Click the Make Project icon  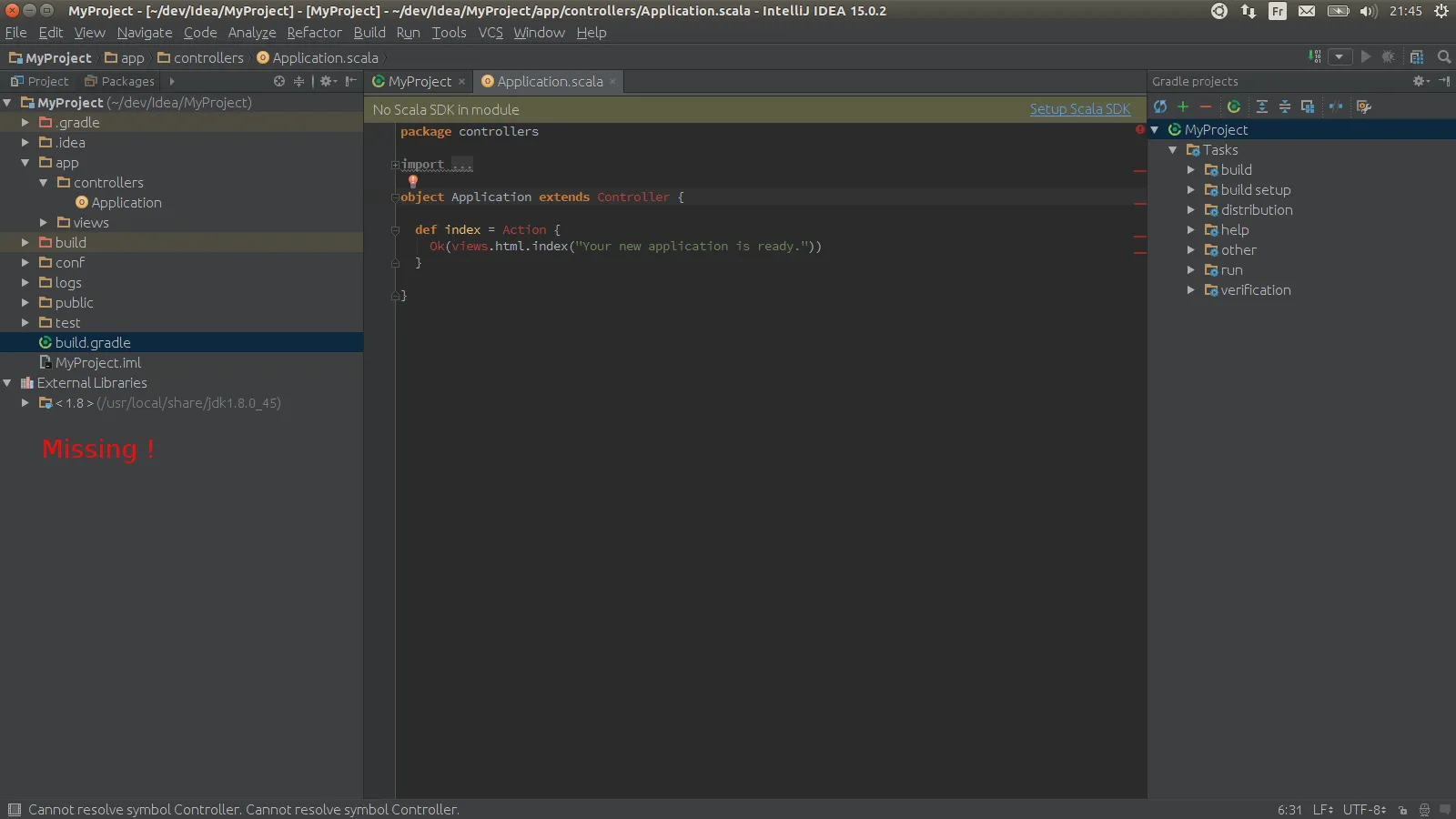(x=1315, y=56)
